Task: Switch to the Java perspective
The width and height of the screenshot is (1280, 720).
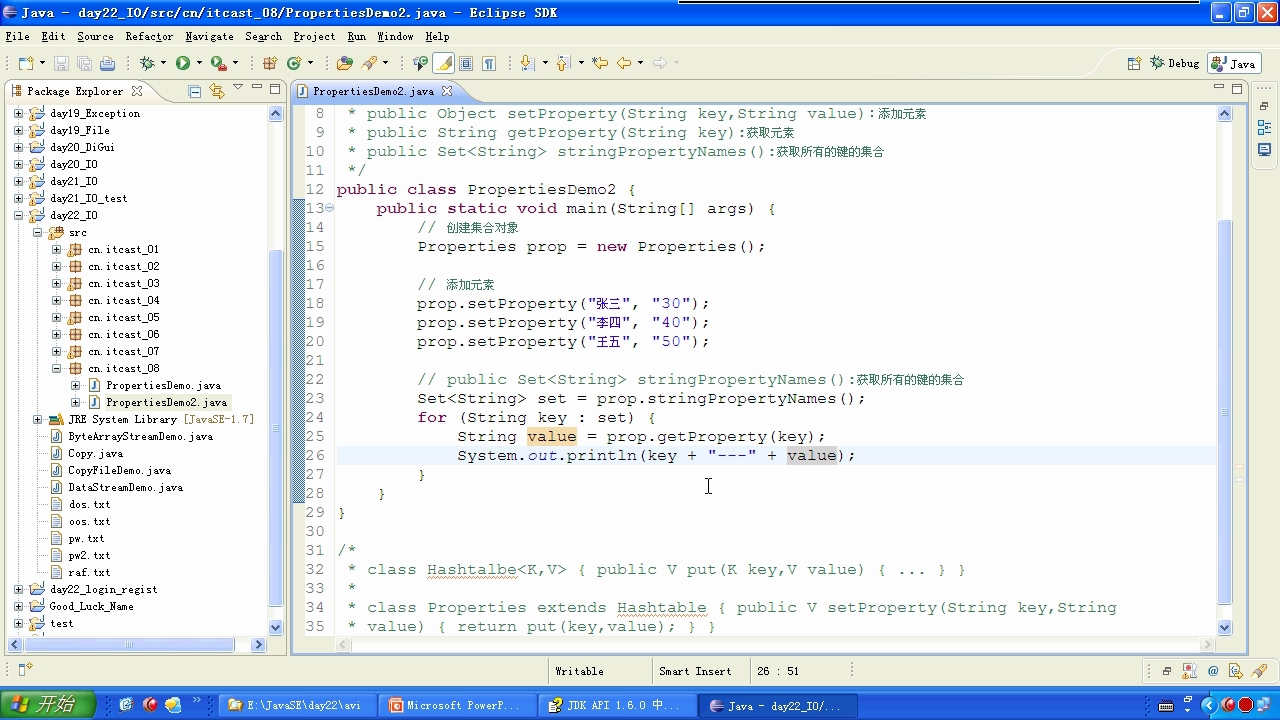Action: [x=1233, y=63]
